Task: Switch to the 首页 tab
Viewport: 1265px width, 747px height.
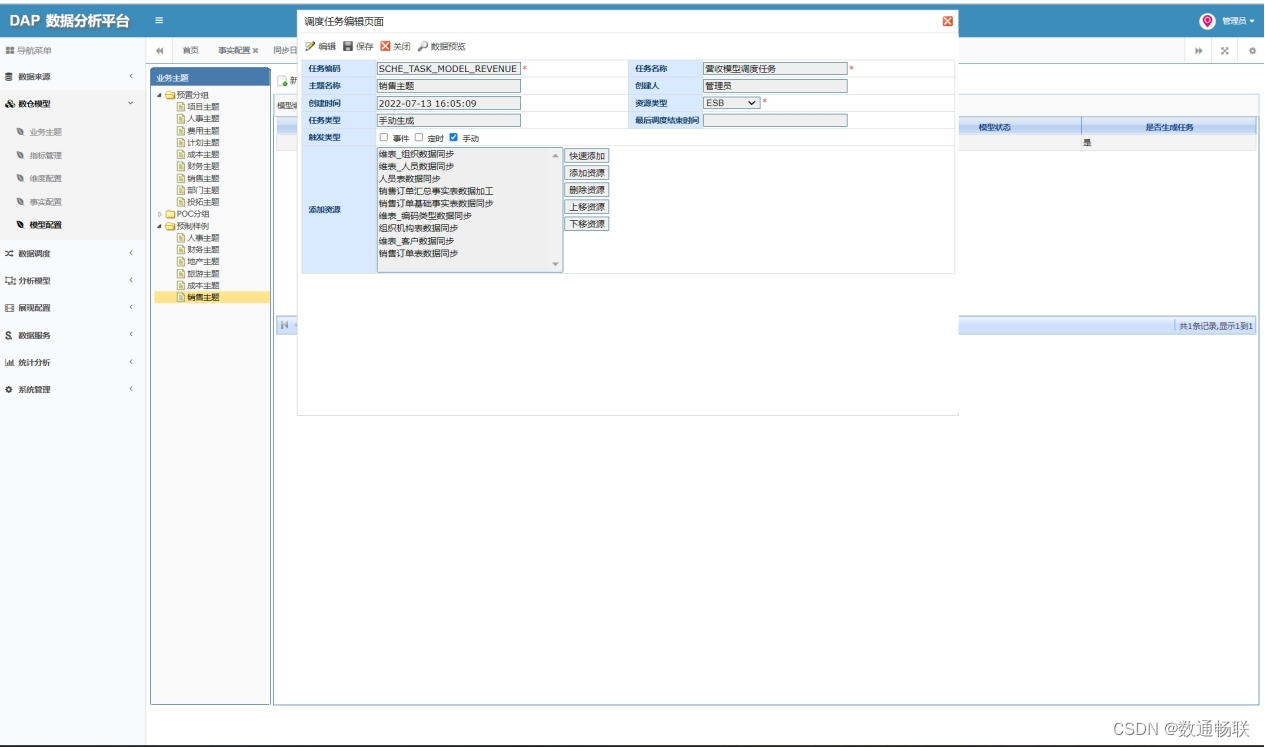Action: click(x=190, y=50)
